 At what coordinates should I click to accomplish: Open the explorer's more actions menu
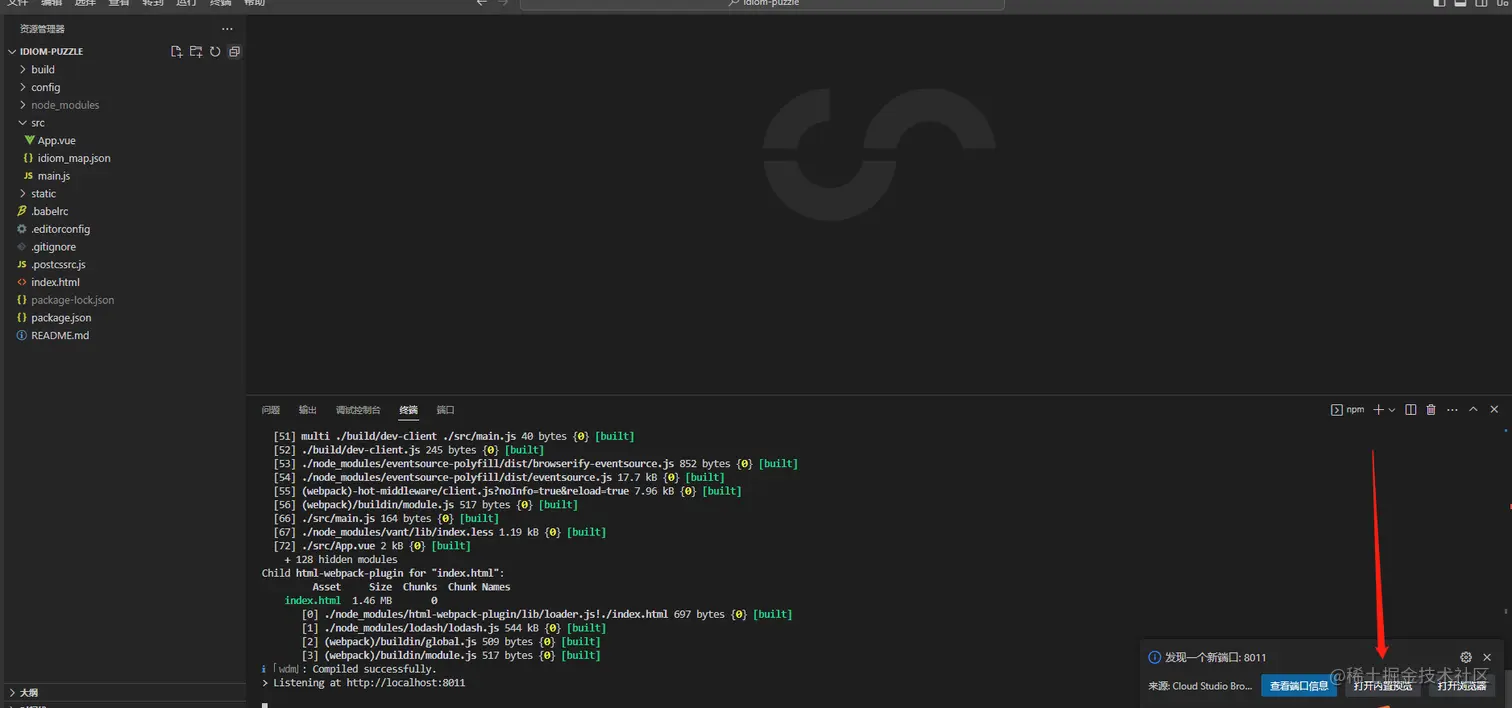227,29
